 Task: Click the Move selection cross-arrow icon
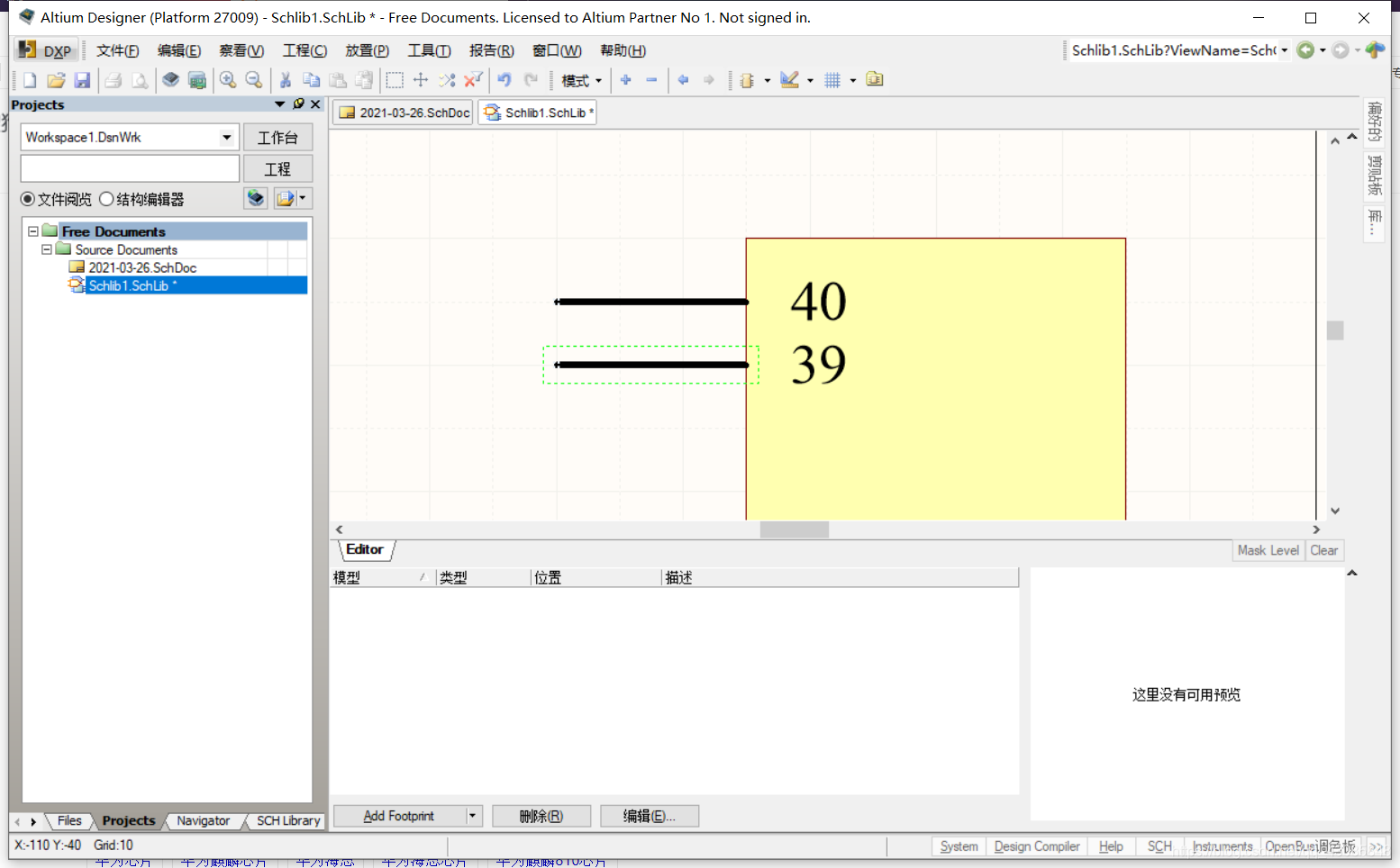[421, 80]
